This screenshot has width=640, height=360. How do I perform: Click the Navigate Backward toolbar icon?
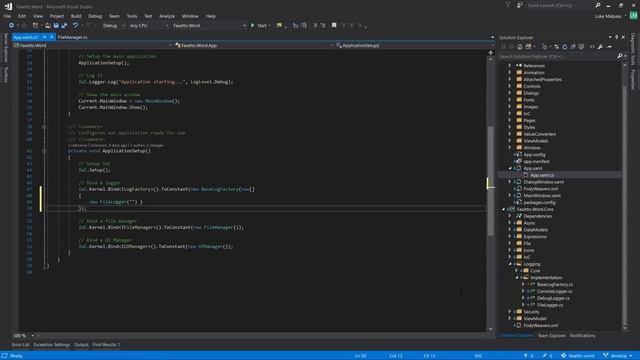pyautogui.click(x=11, y=25)
